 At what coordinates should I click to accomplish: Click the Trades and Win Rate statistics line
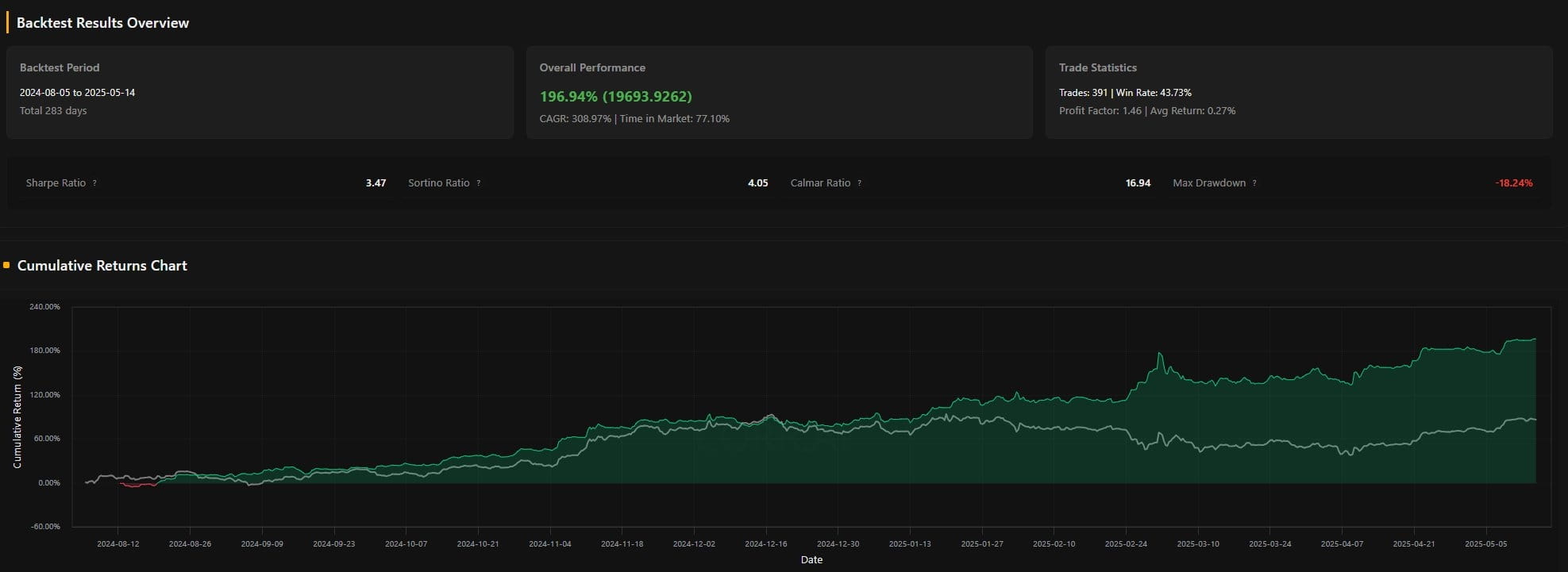point(1124,93)
